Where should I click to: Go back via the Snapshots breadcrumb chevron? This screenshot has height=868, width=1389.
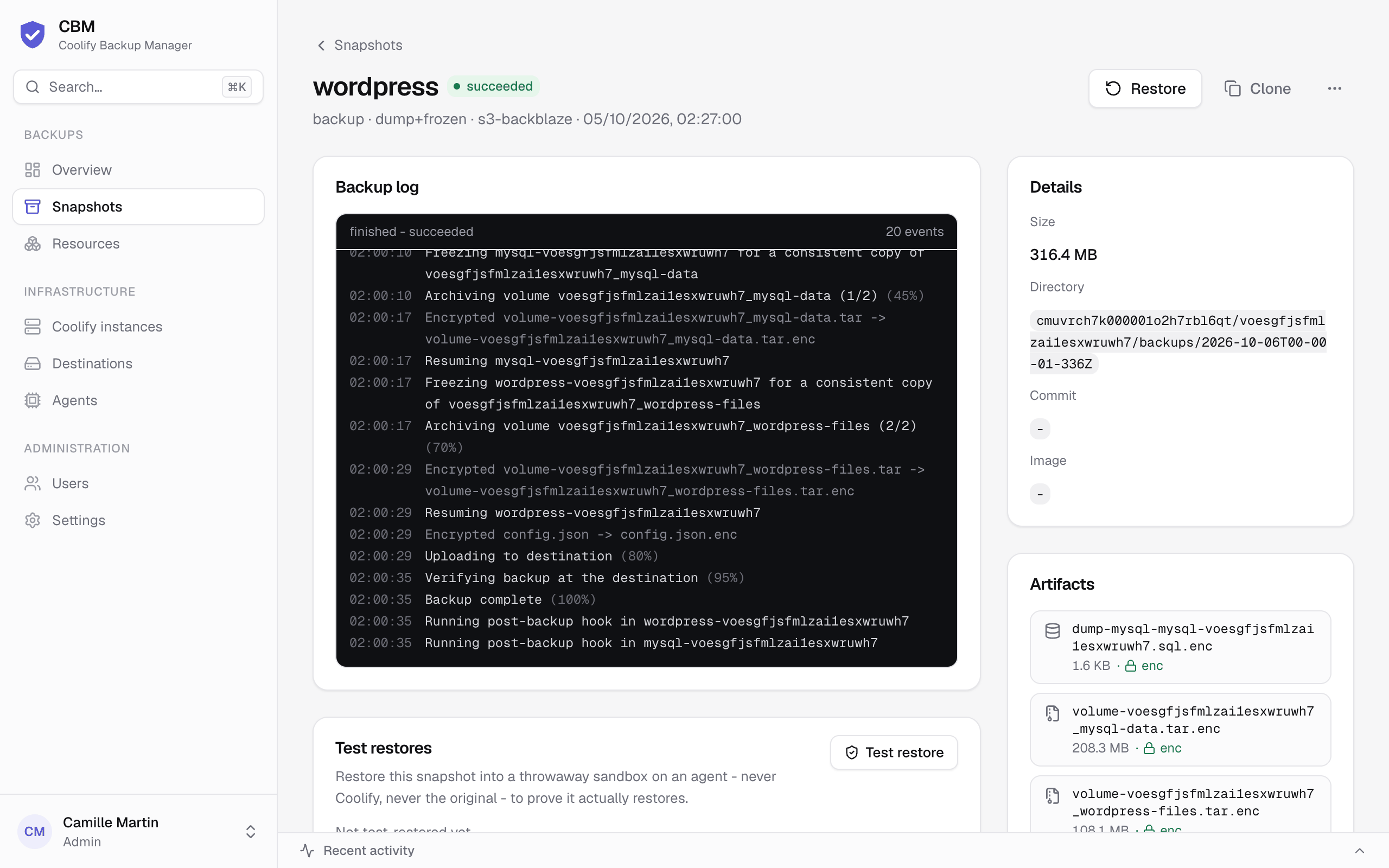coord(321,46)
